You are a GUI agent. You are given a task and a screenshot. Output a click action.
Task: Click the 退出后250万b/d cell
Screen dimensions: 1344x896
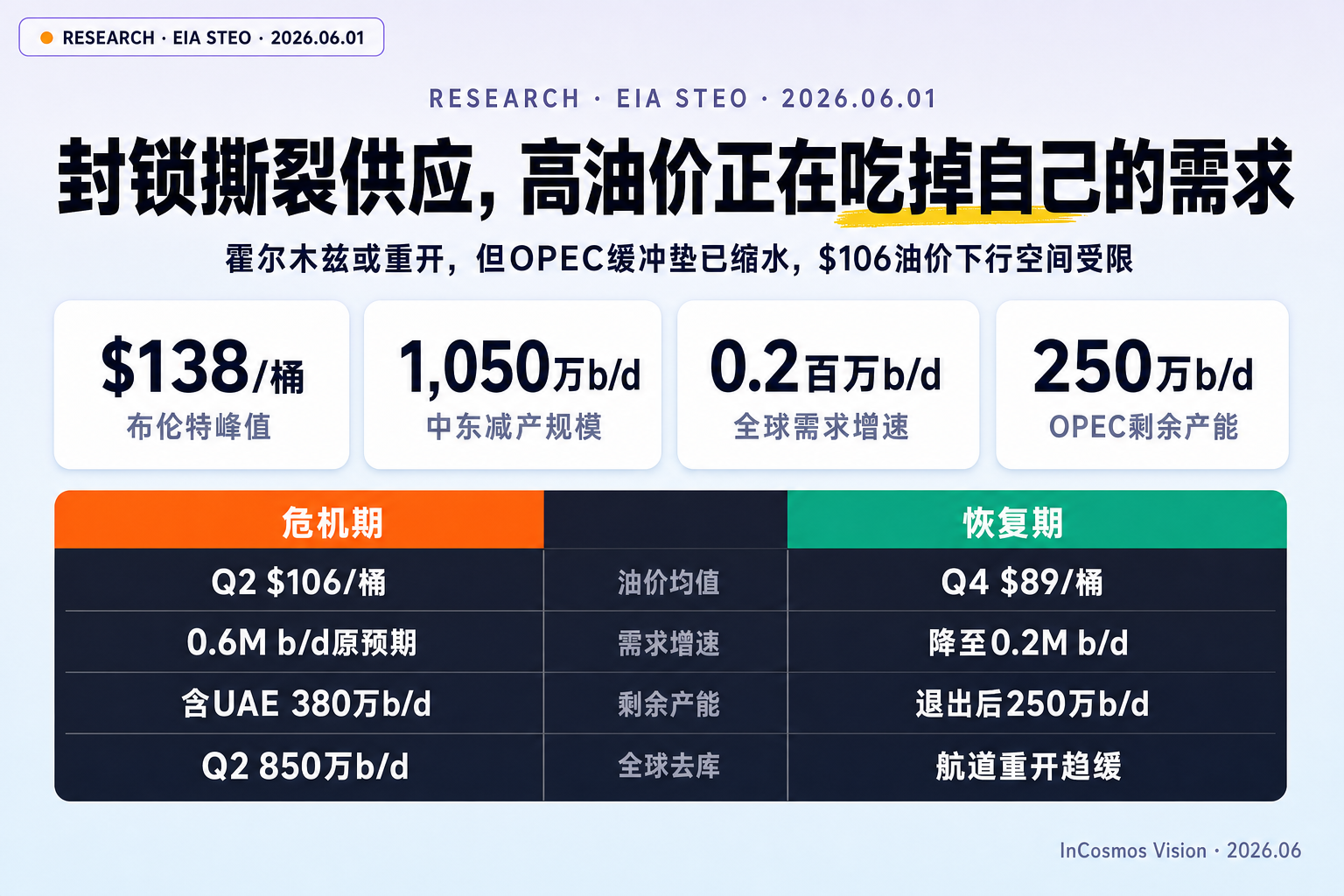1032,704
